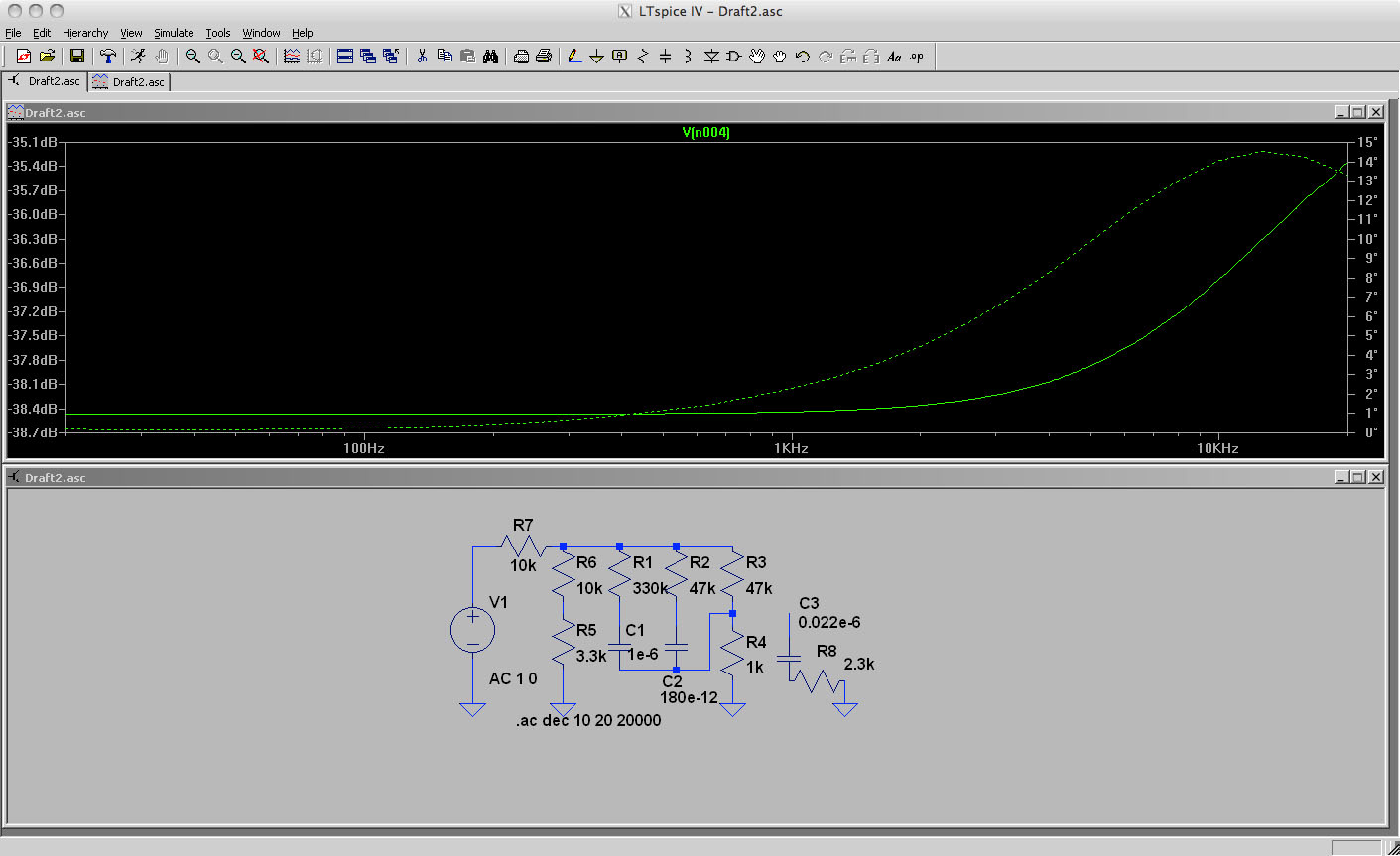Image resolution: width=1400 pixels, height=856 pixels.
Task: Click the Zoom to Fit icon
Action: 261,57
